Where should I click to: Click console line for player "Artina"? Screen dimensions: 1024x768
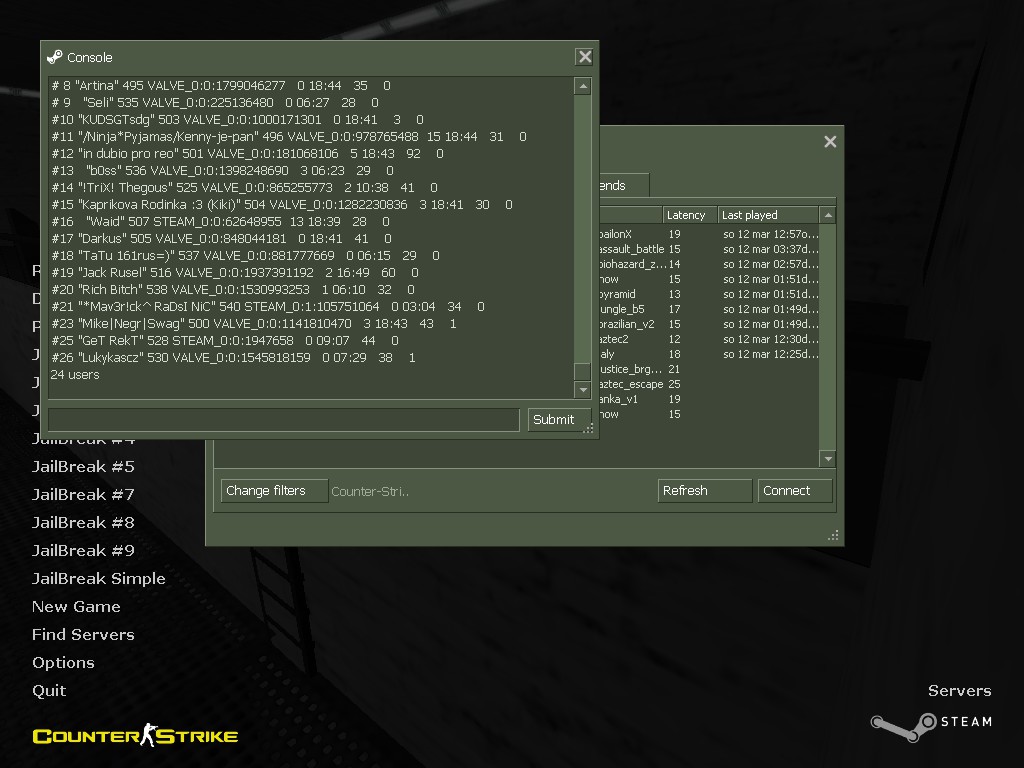coord(221,86)
